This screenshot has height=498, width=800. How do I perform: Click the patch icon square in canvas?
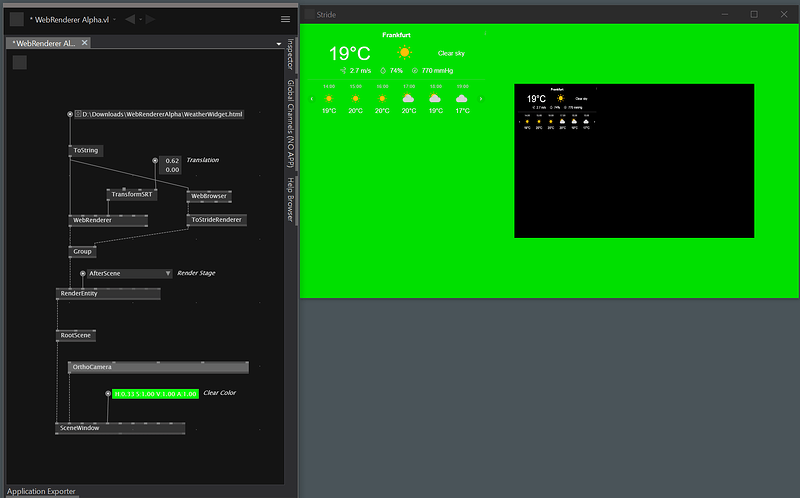pyautogui.click(x=19, y=62)
